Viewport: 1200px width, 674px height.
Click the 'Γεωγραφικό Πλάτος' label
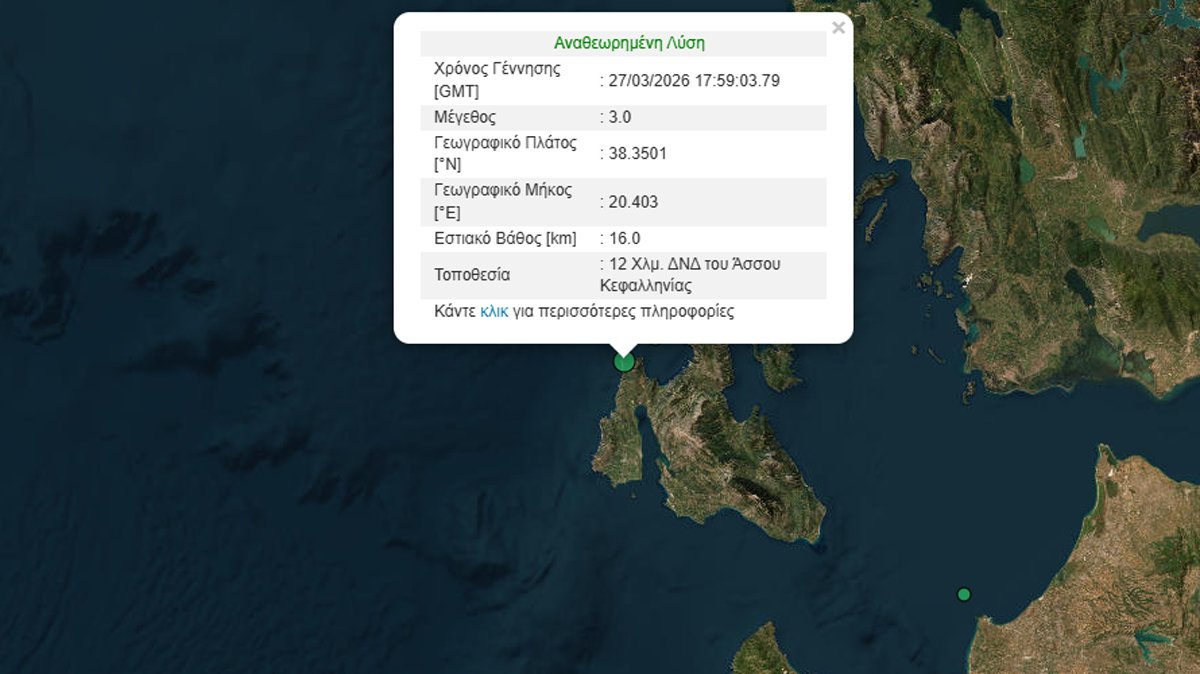point(505,142)
